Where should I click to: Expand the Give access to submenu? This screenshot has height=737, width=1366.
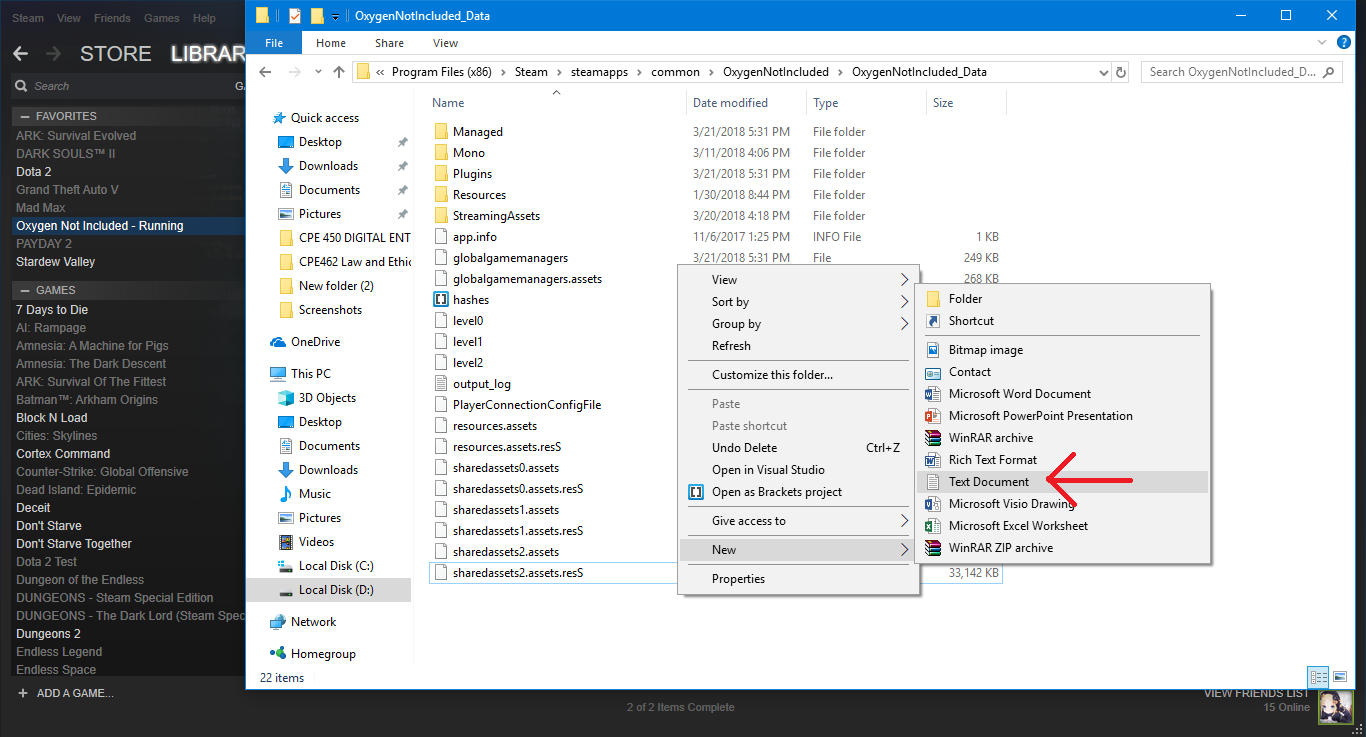click(x=798, y=521)
